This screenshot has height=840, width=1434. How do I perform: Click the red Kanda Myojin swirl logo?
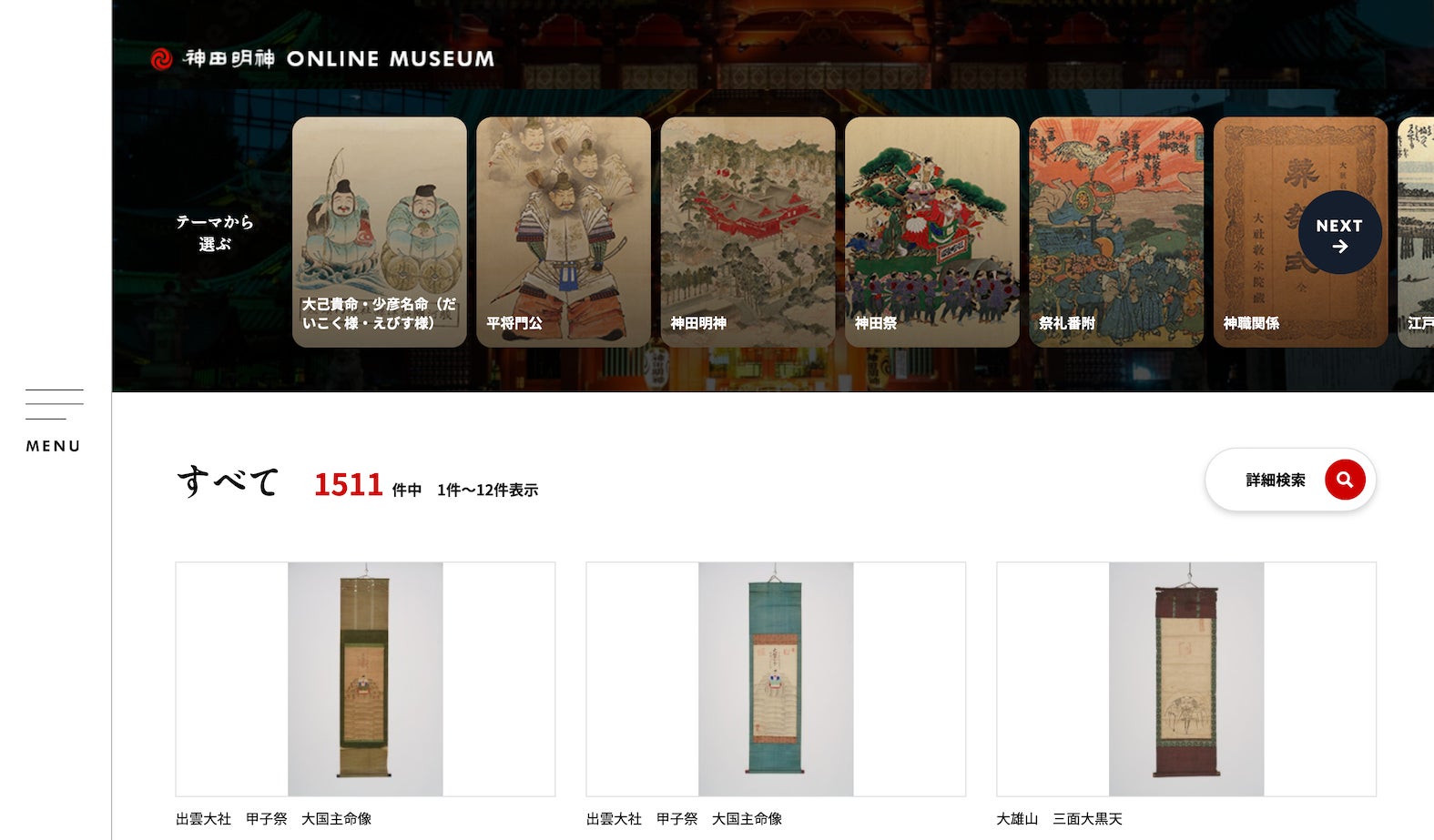(x=161, y=59)
